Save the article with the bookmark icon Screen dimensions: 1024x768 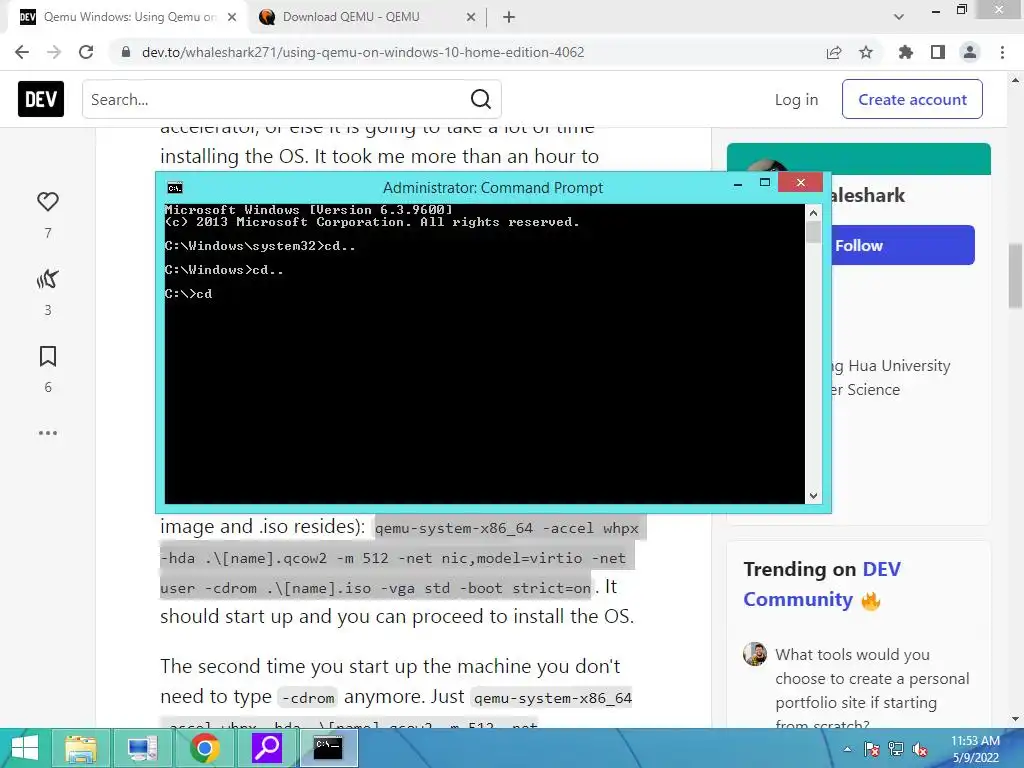48,357
